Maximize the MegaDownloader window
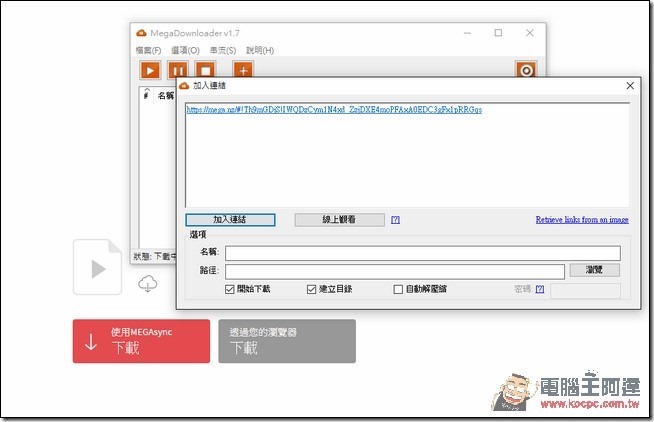654x422 pixels. click(x=498, y=33)
